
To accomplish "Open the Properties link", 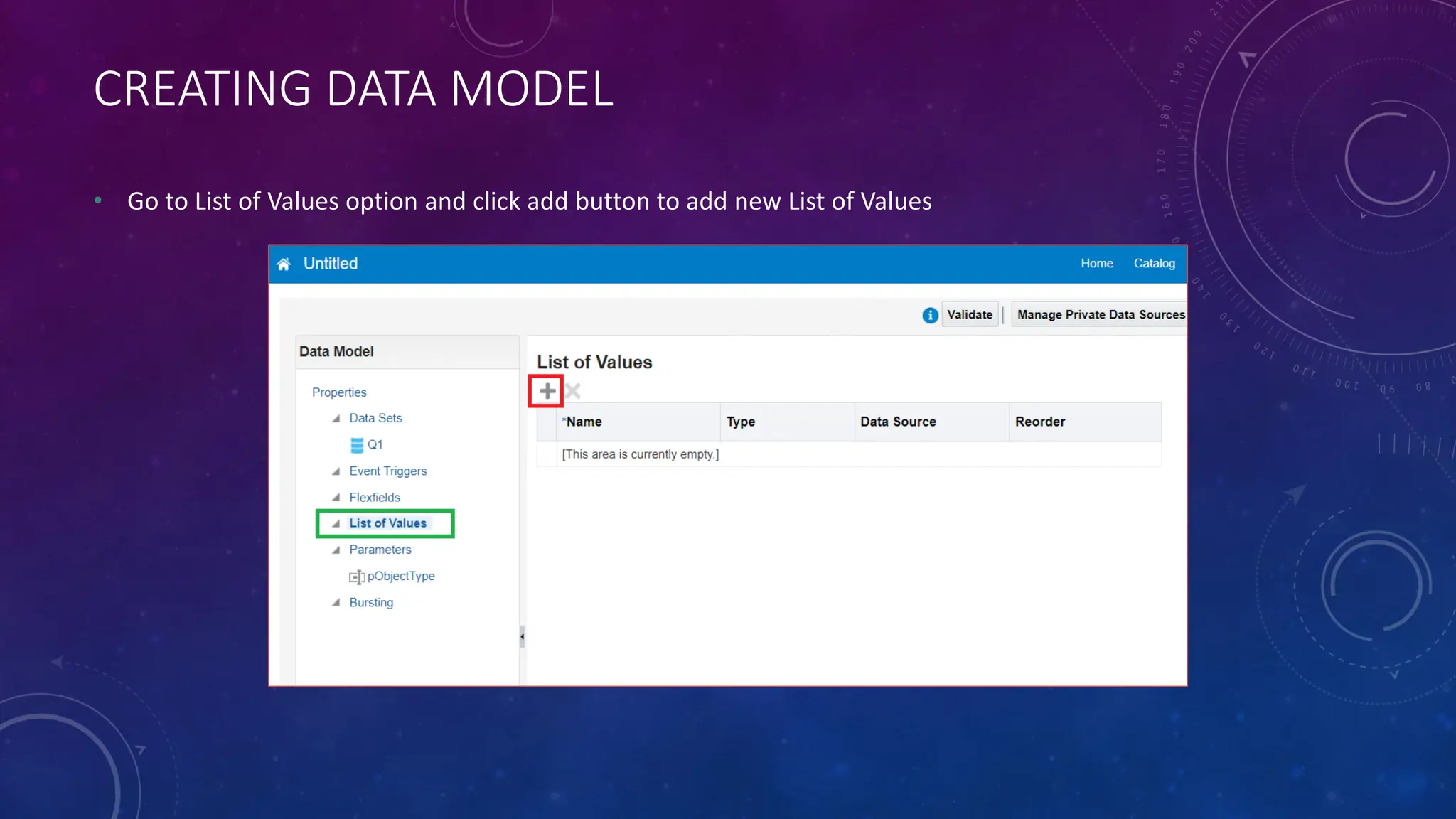I will (339, 392).
